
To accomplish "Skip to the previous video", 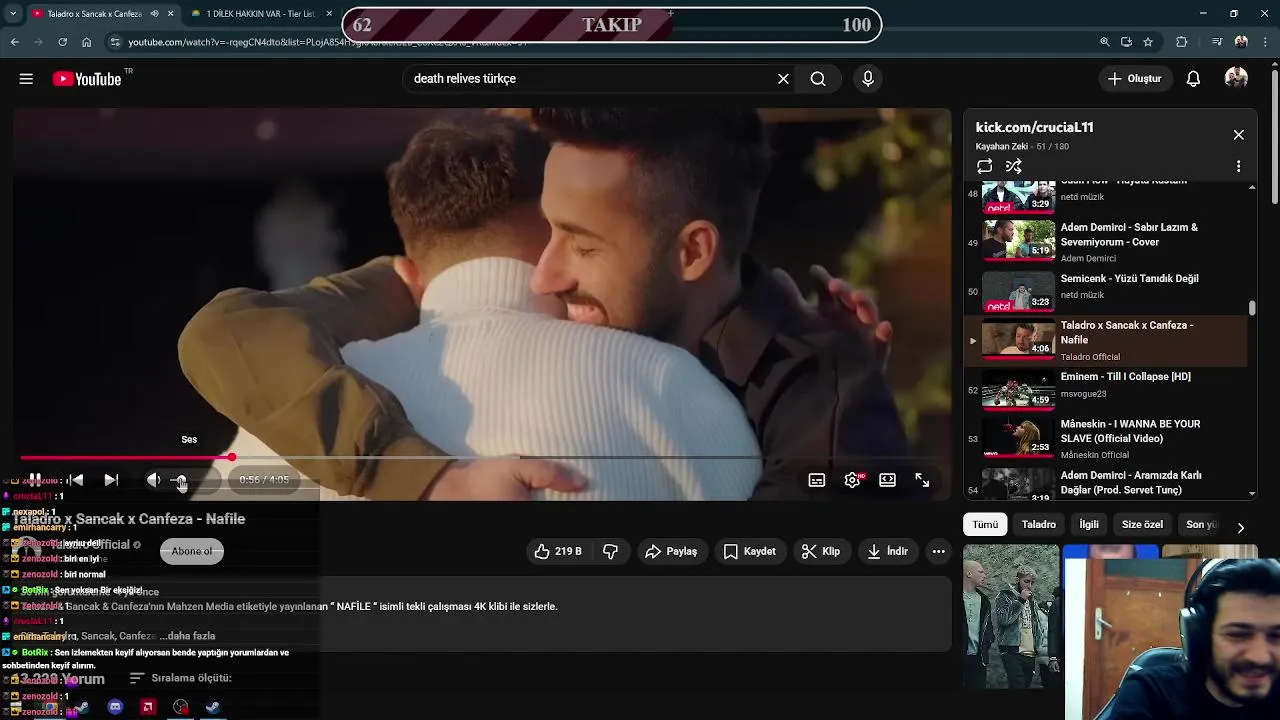I will click(75, 480).
